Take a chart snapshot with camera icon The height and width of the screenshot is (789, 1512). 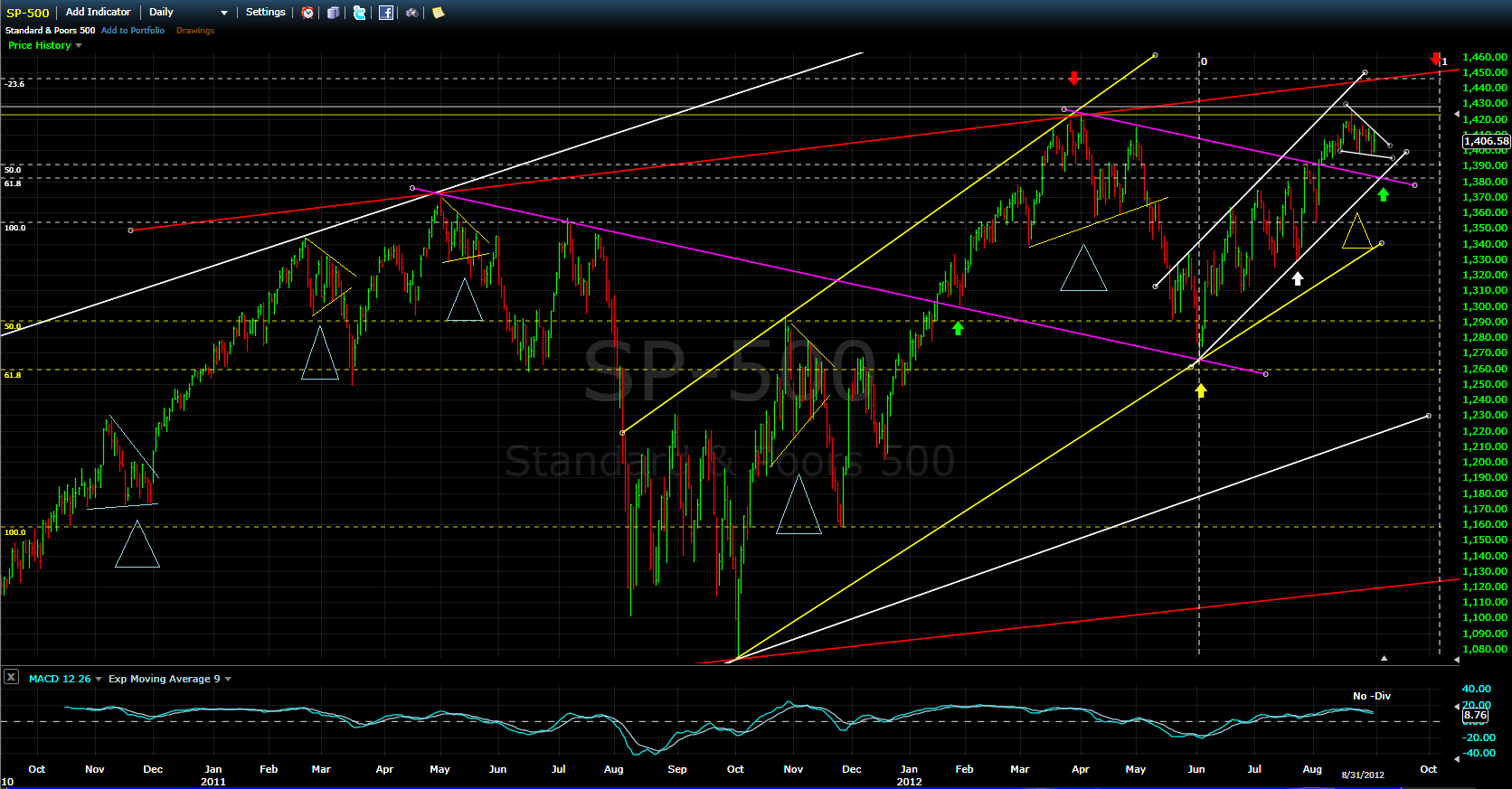pos(412,13)
